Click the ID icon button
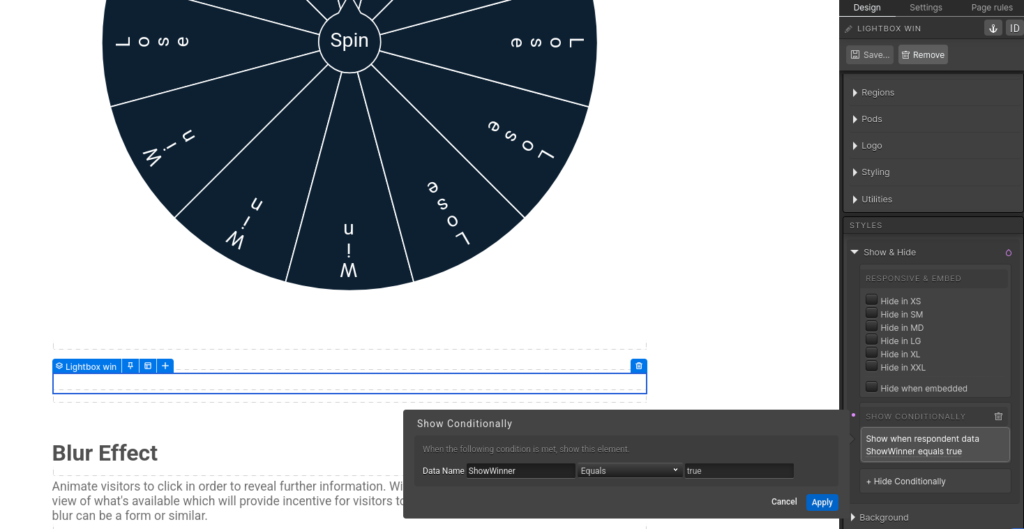This screenshot has width=1024, height=529. [1013, 28]
